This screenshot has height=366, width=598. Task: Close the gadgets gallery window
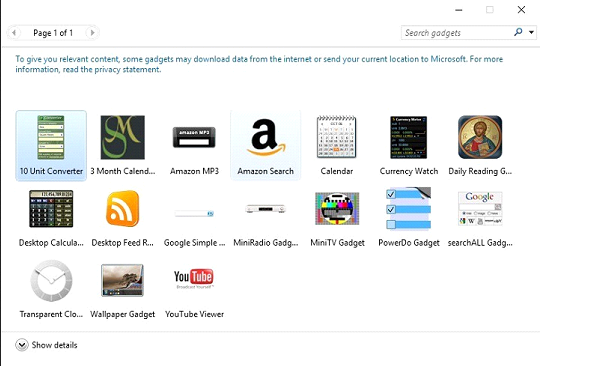pos(521,10)
